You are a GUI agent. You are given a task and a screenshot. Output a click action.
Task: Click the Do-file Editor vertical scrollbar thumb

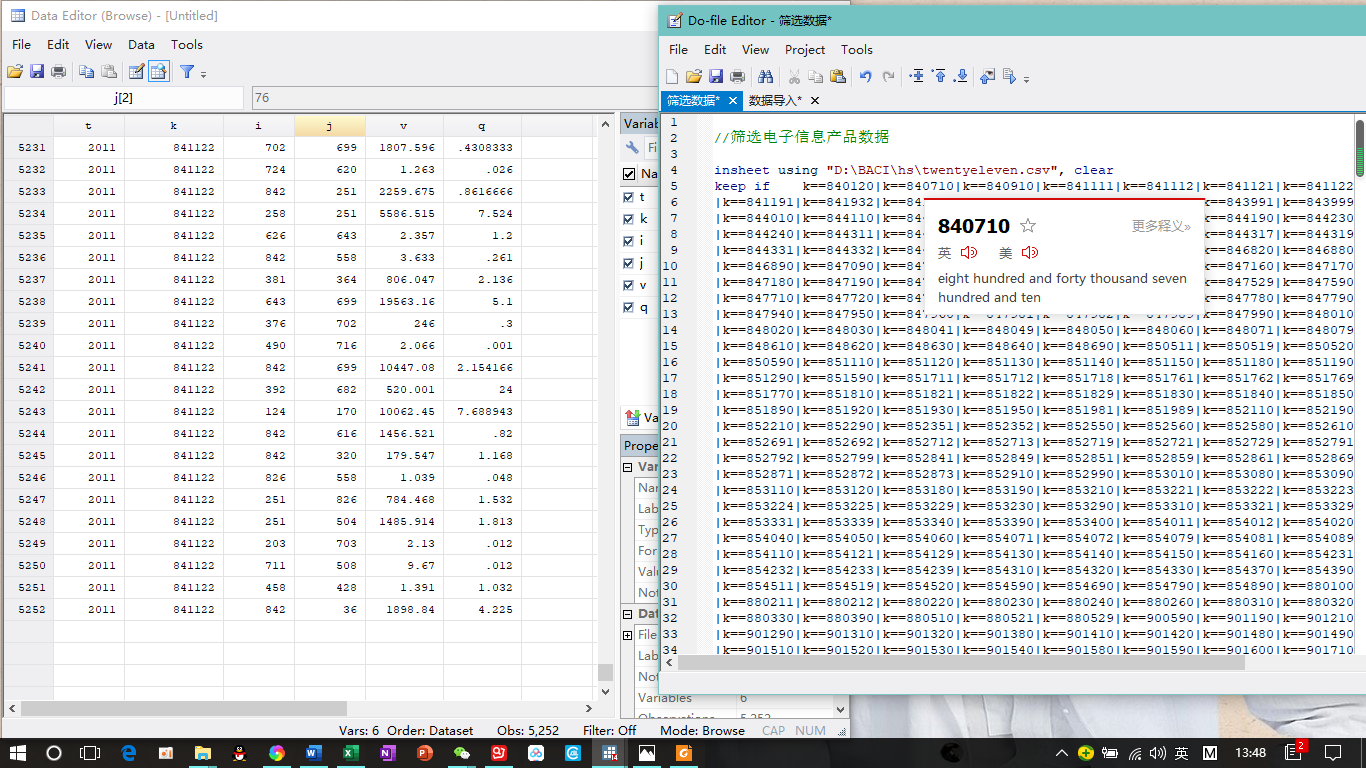tap(1360, 147)
